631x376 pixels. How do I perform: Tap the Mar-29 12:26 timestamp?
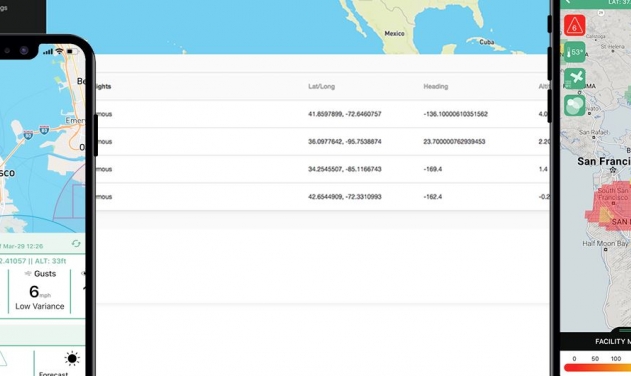click(23, 246)
